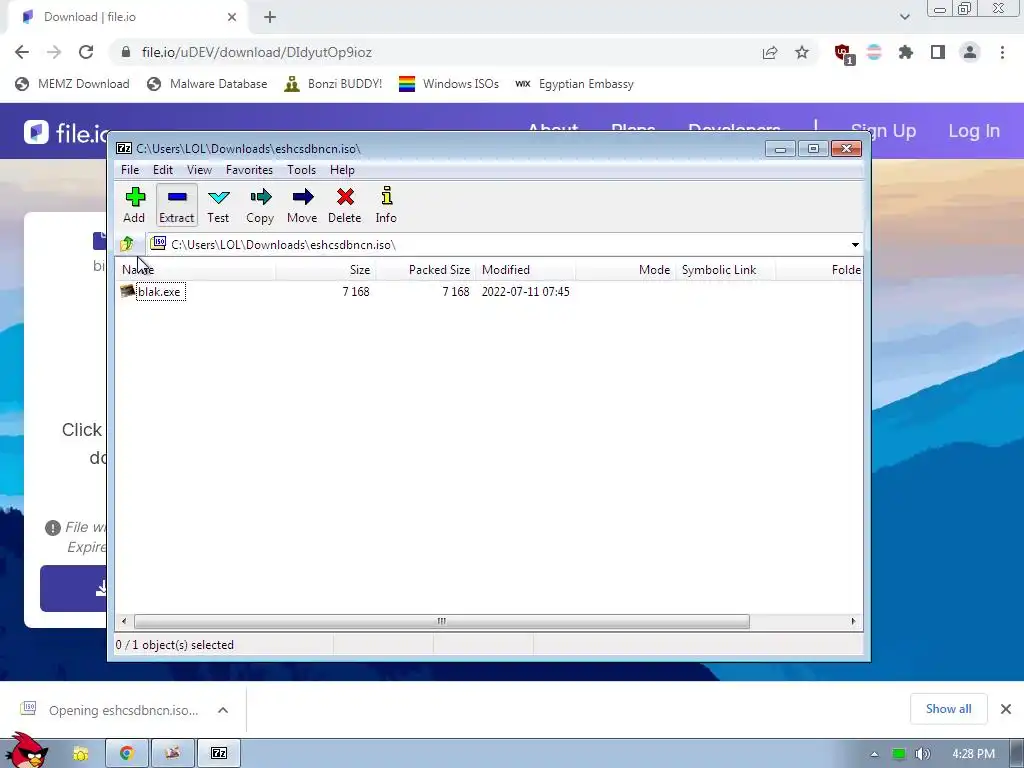
Task: Open the Egyptian Embassy bookmark
Action: pos(575,84)
